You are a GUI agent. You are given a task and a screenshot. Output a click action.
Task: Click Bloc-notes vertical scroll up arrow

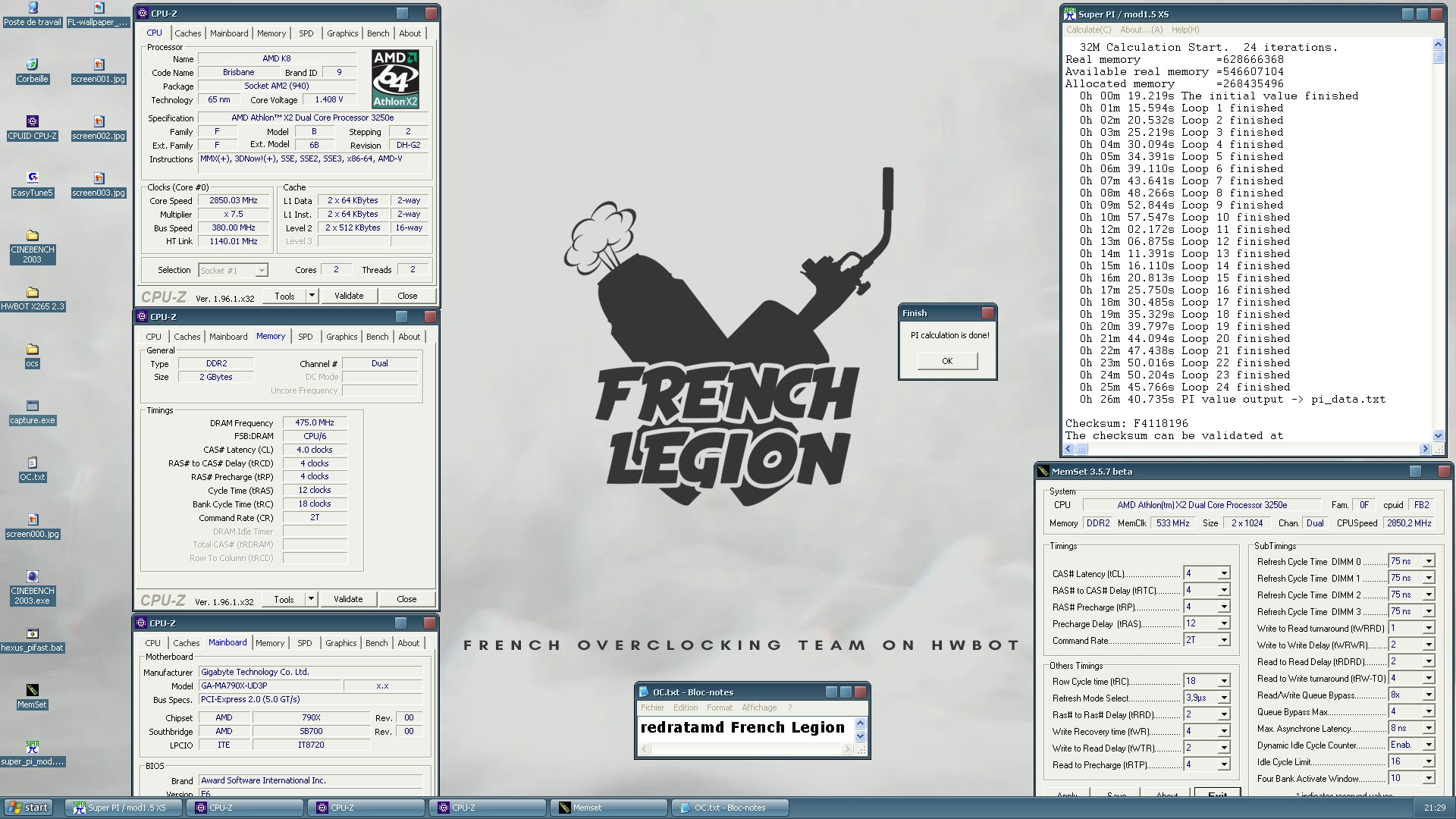(x=860, y=723)
